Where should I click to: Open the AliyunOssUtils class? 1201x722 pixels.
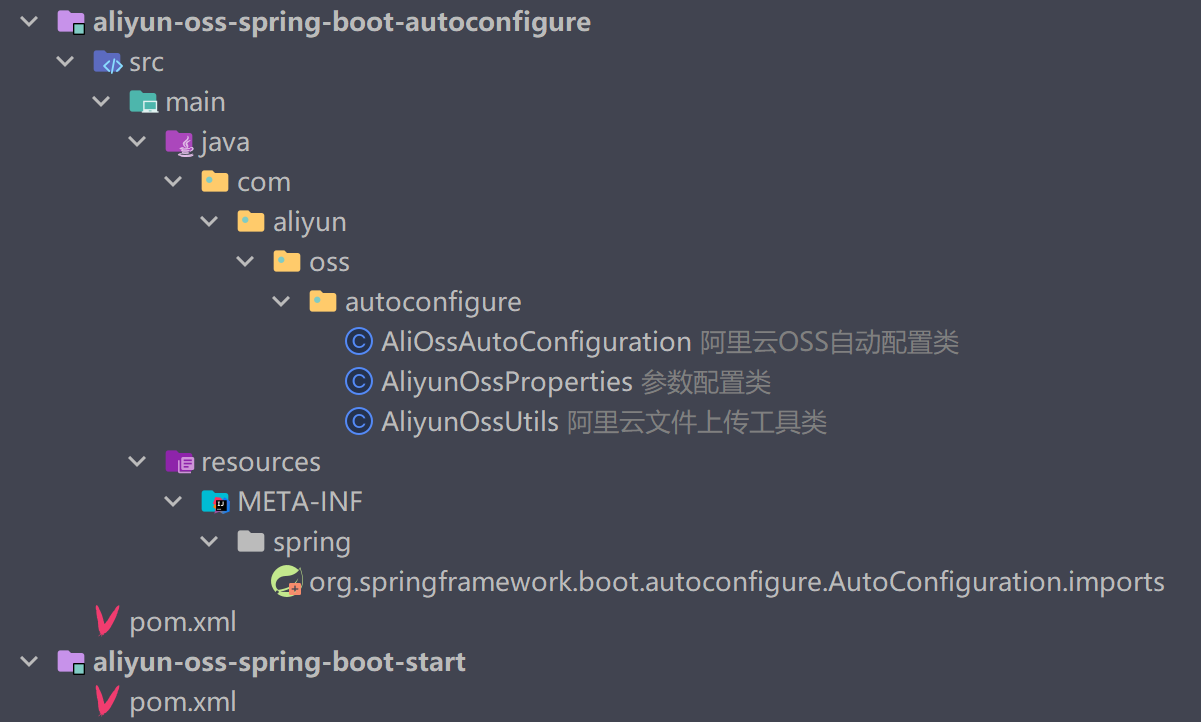pyautogui.click(x=470, y=422)
